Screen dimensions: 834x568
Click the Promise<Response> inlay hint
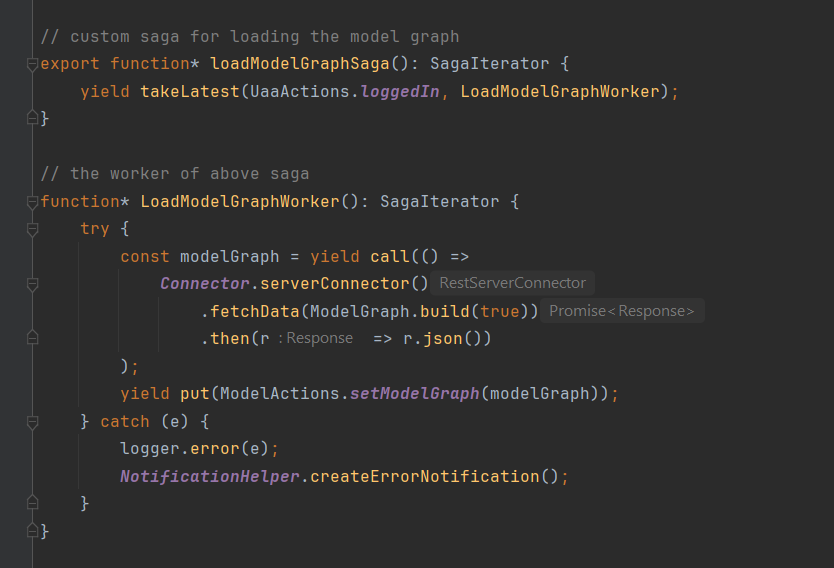tap(622, 311)
